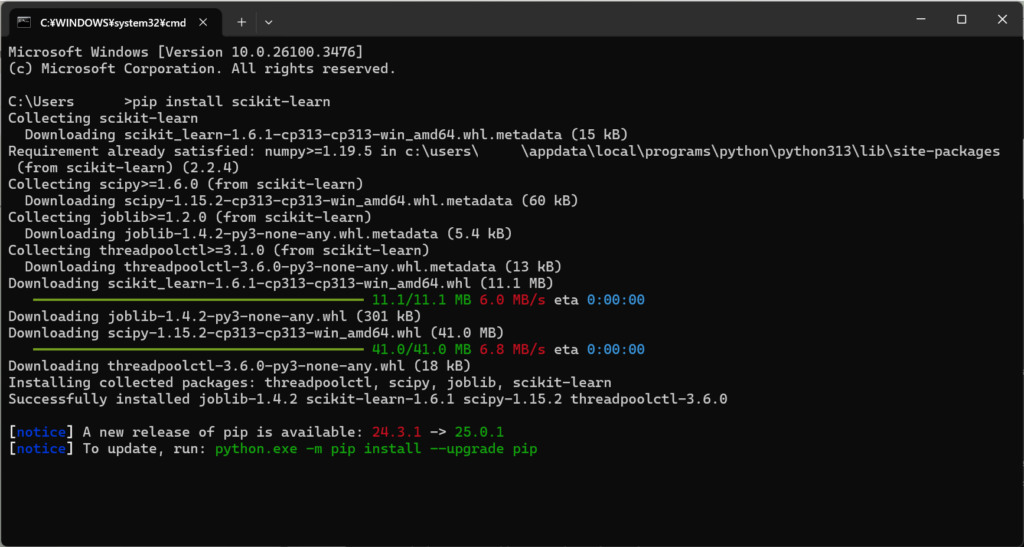This screenshot has height=547, width=1024.
Task: Click the green pip version 25.0.1
Action: click(477, 432)
